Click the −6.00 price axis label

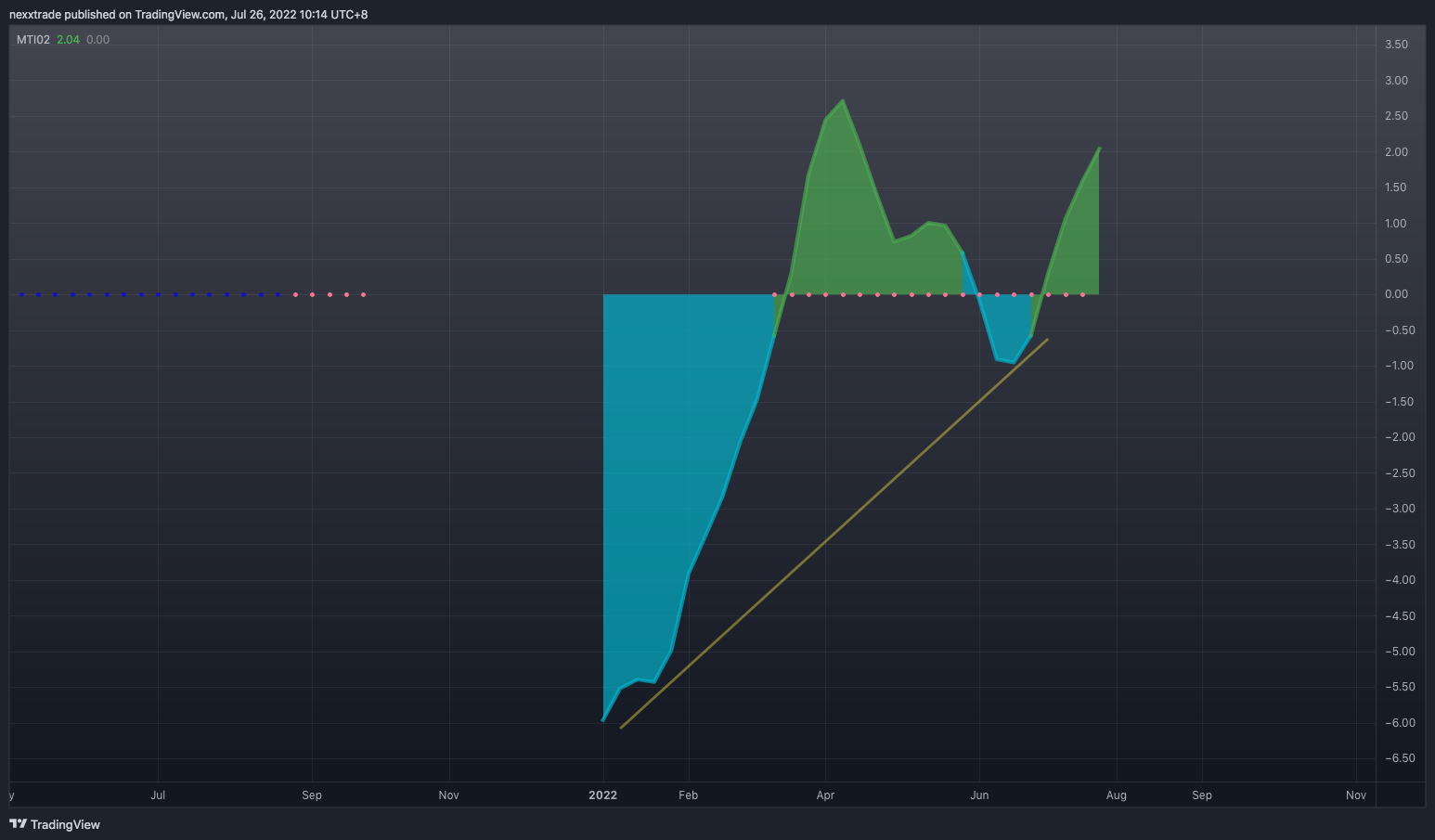point(1400,723)
